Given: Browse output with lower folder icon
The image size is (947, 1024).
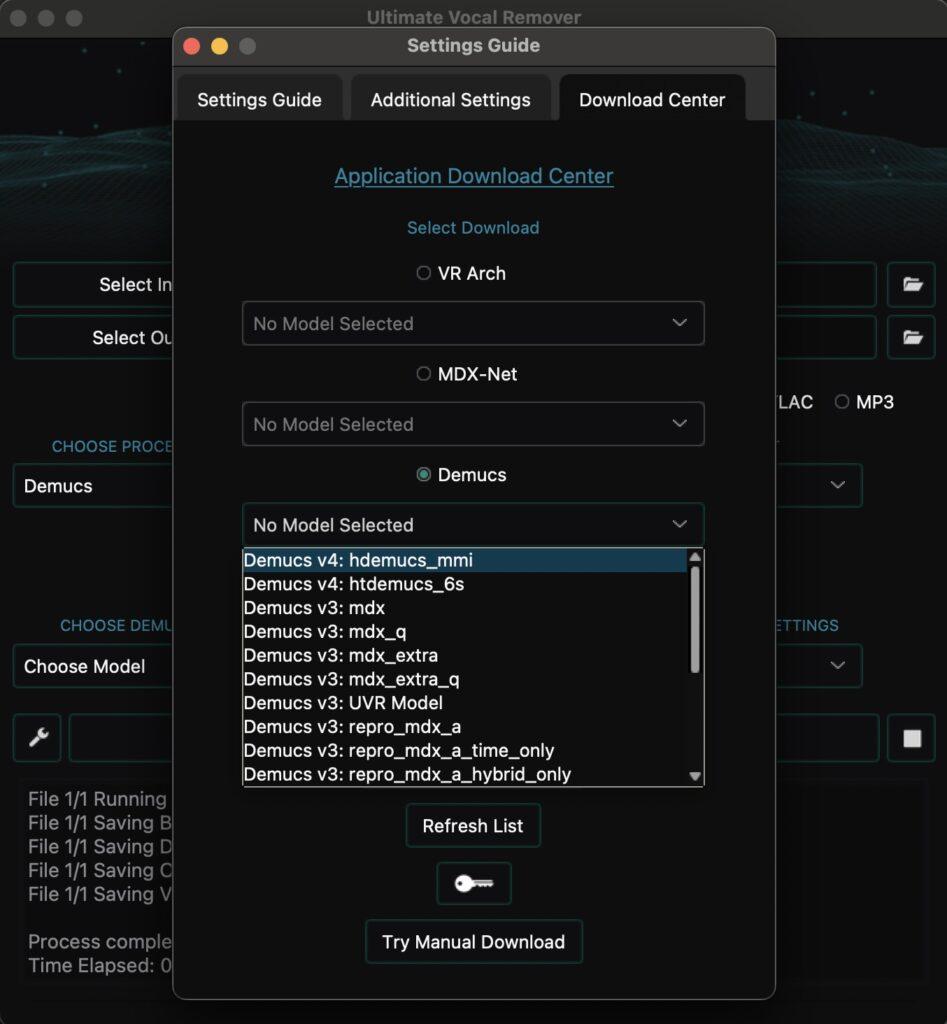Looking at the screenshot, I should coord(911,338).
